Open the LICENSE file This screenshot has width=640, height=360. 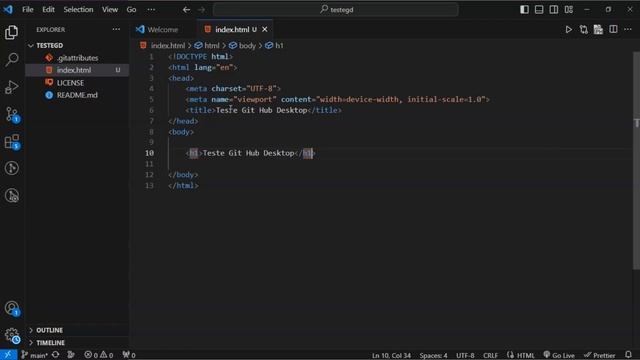point(70,83)
